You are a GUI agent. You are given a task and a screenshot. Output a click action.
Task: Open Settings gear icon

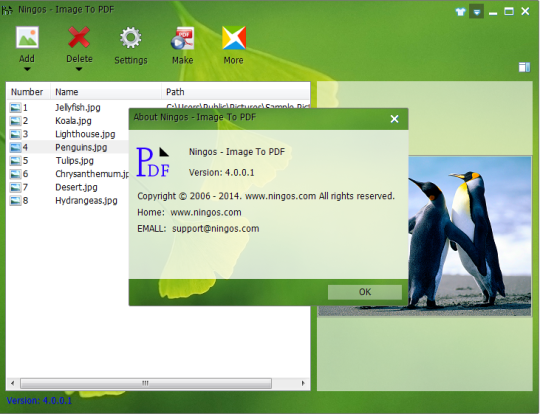(131, 38)
